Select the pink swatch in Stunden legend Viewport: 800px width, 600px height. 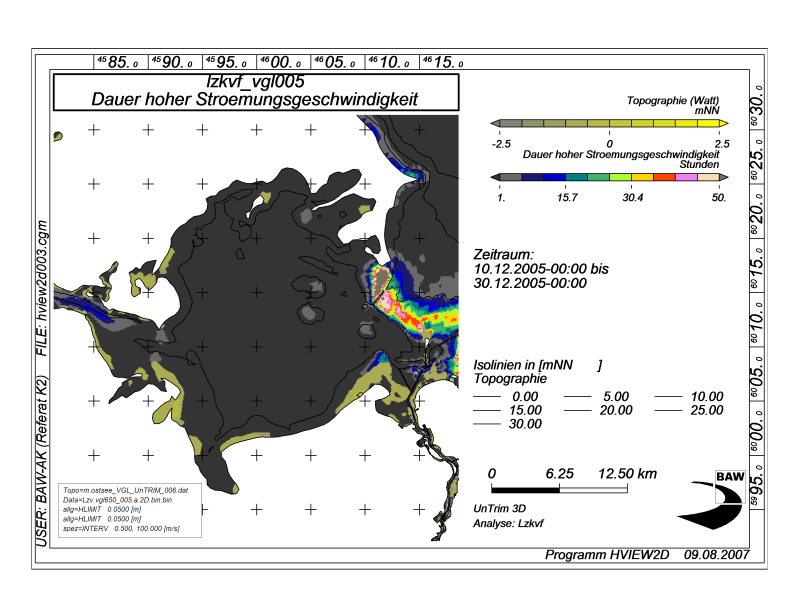coord(686,177)
